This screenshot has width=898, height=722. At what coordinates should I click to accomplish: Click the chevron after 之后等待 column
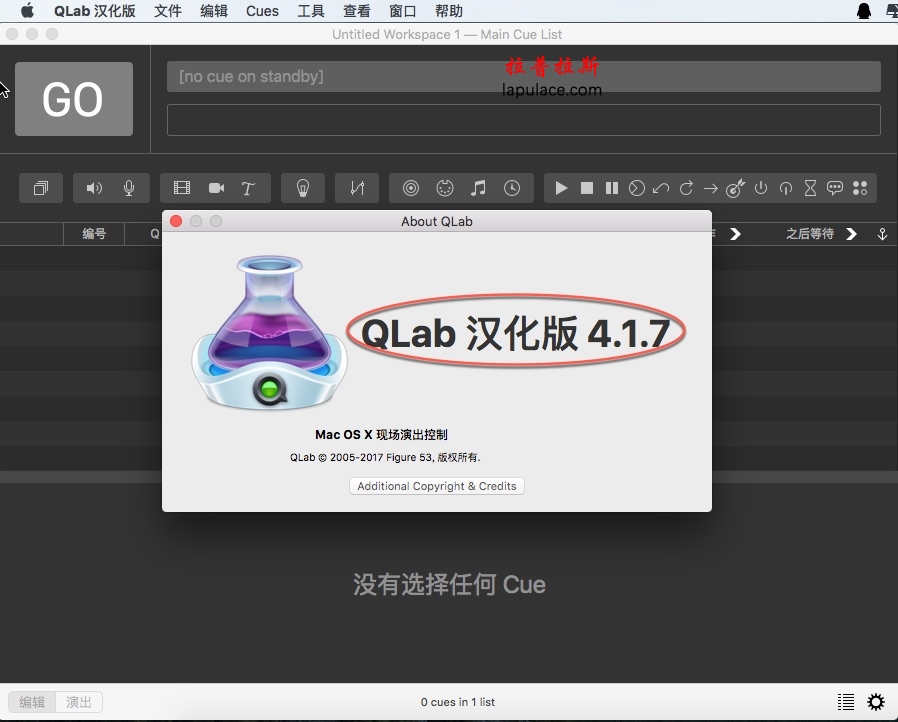point(852,234)
